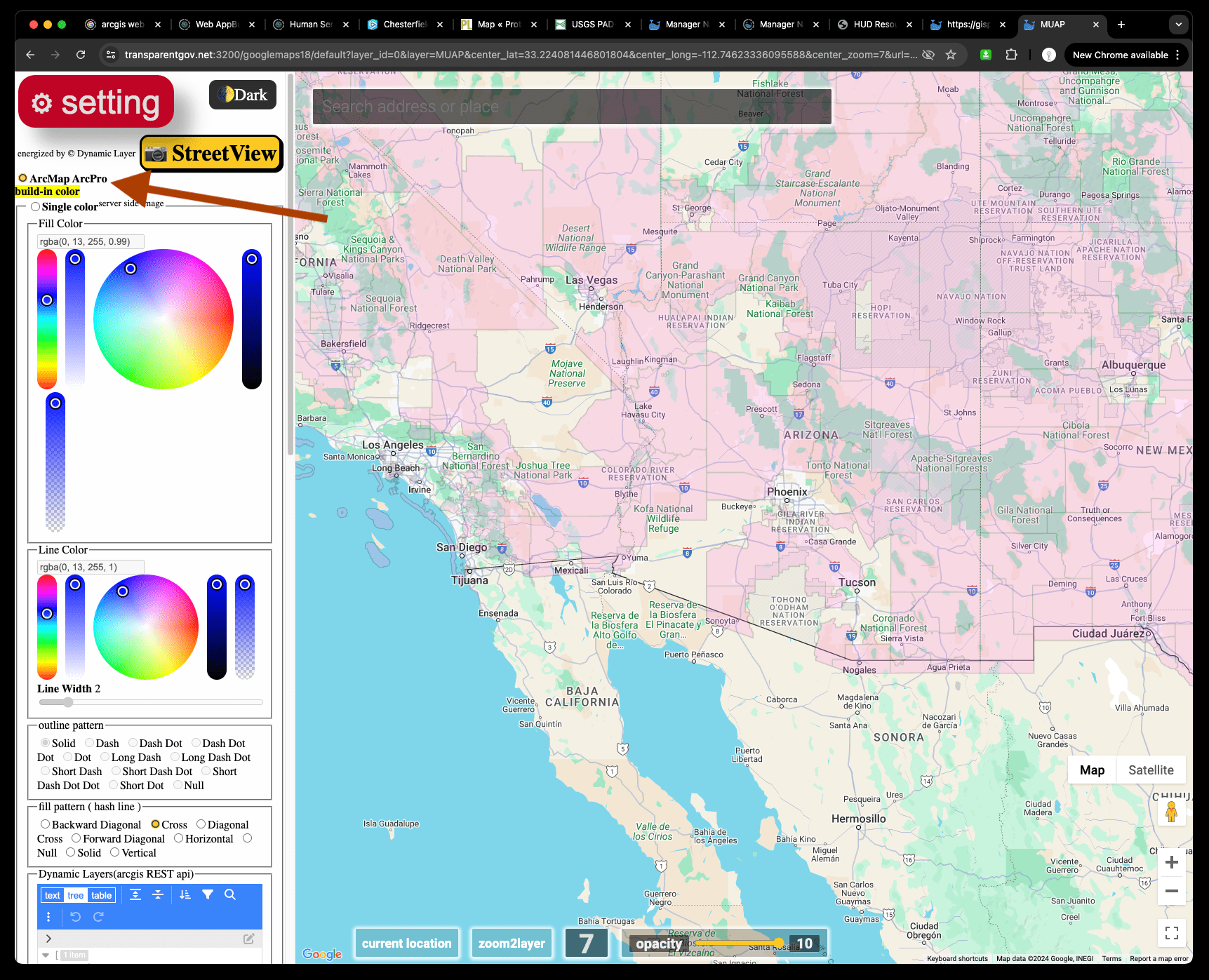Open the Dynamic Layers three-dot options menu
Screen dimensions: 1209x980
click(48, 917)
